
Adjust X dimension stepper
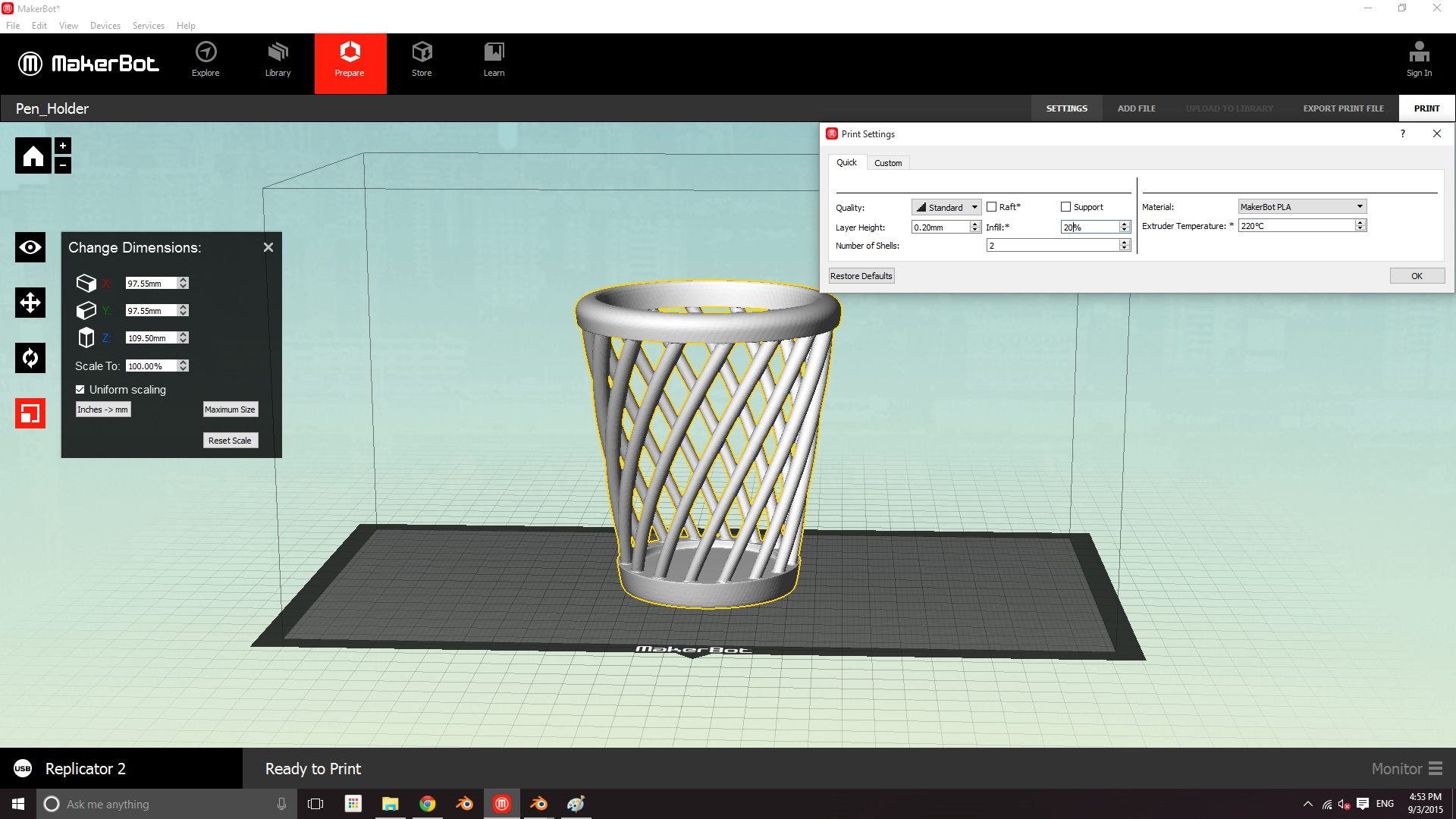184,283
